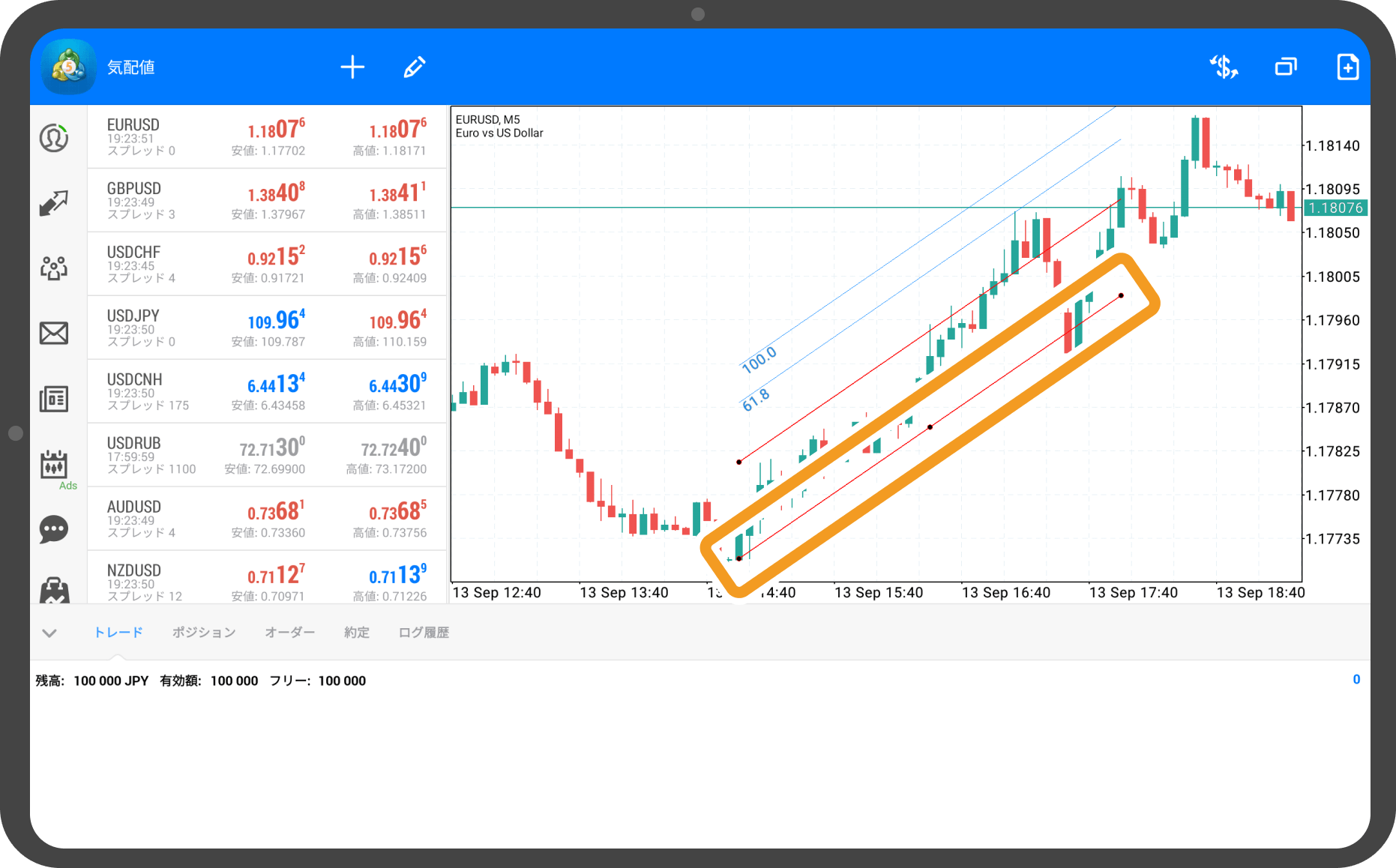Image resolution: width=1396 pixels, height=868 pixels.
Task: Open the mailbox envelope icon
Action: (x=54, y=333)
